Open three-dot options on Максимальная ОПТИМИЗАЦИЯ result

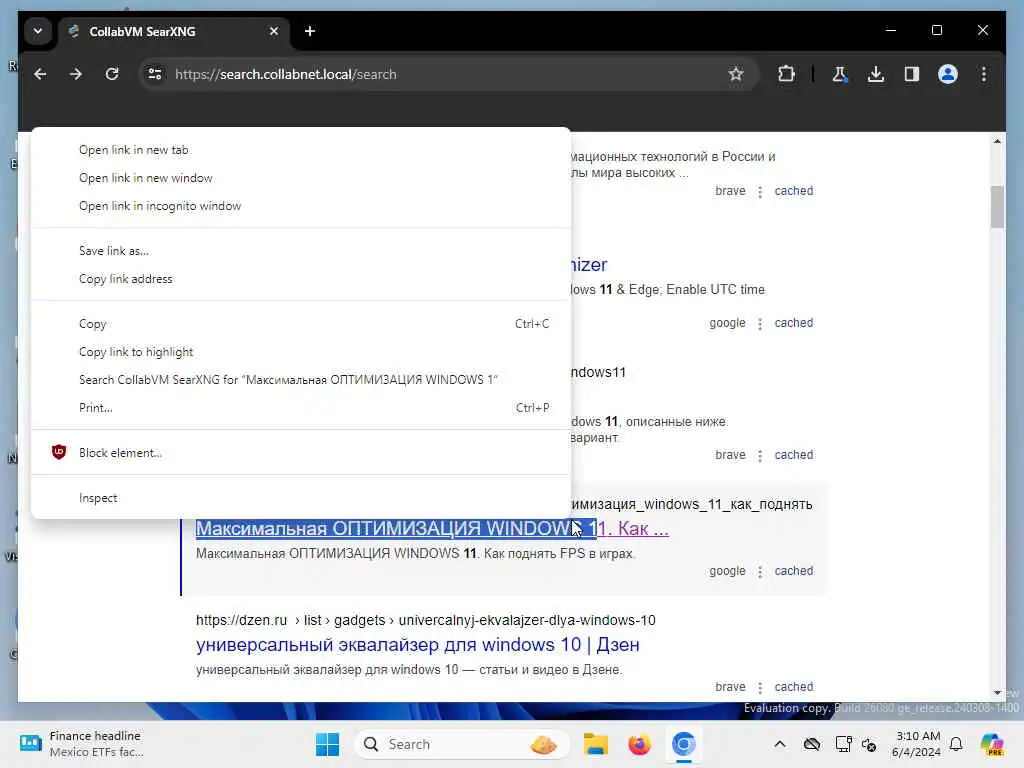[x=760, y=572]
